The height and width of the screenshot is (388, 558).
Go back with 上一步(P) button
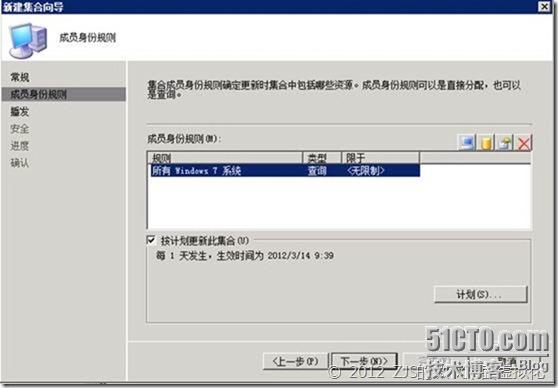[295, 361]
